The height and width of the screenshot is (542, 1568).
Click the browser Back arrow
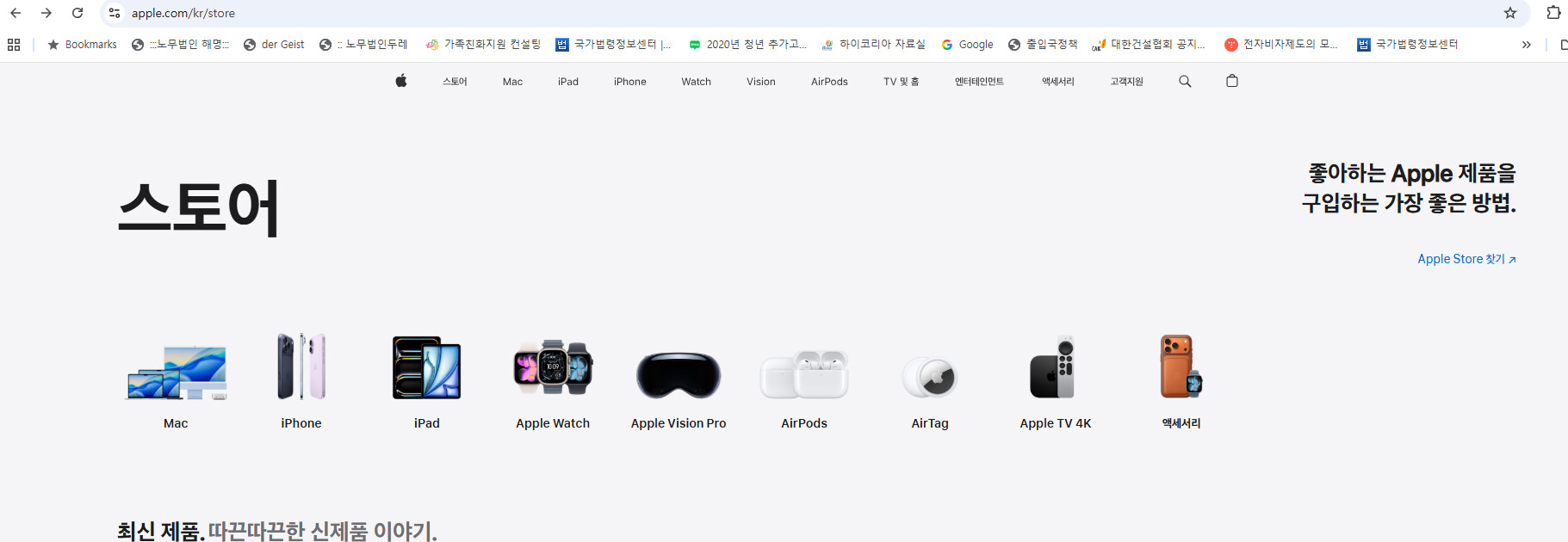click(15, 13)
